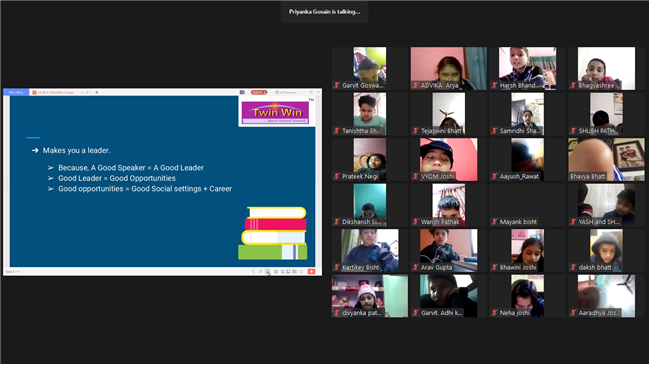Image resolution: width=650 pixels, height=365 pixels.
Task: Click muted mic icon beside daksh bhatt
Action: pyautogui.click(x=573, y=268)
